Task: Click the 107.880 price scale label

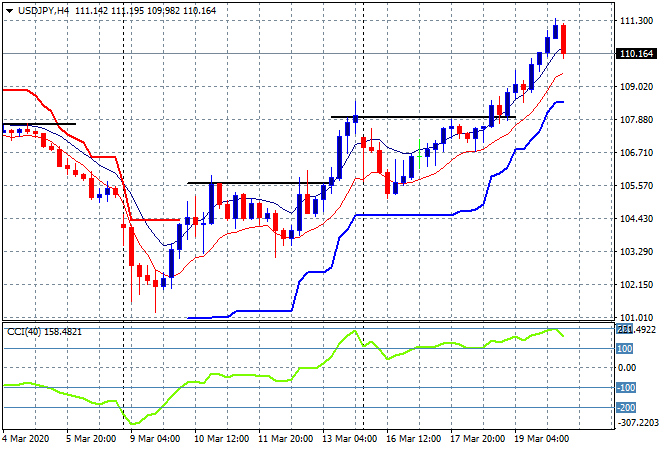Action: (x=636, y=120)
